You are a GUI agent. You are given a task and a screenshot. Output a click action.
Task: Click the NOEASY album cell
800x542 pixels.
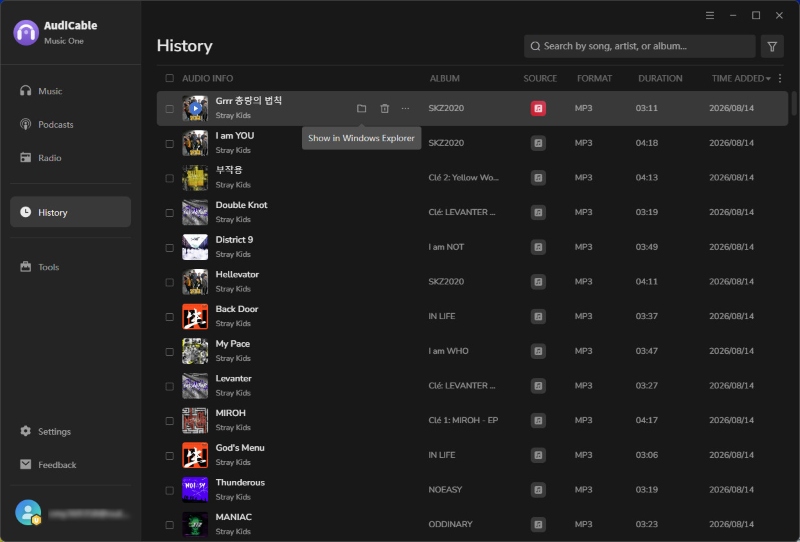[x=445, y=489]
